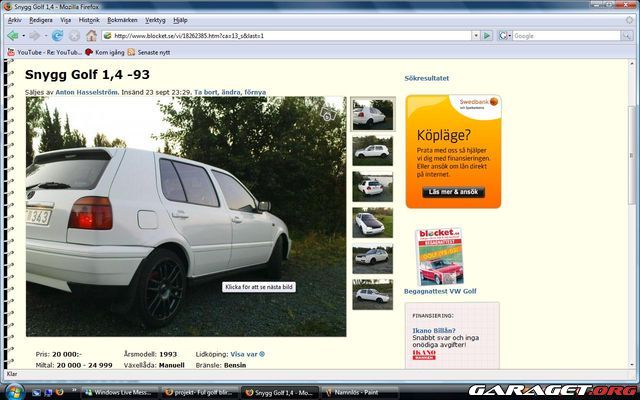This screenshot has height=400, width=640.
Task: Stop page loading with the stop icon
Action: (74, 35)
